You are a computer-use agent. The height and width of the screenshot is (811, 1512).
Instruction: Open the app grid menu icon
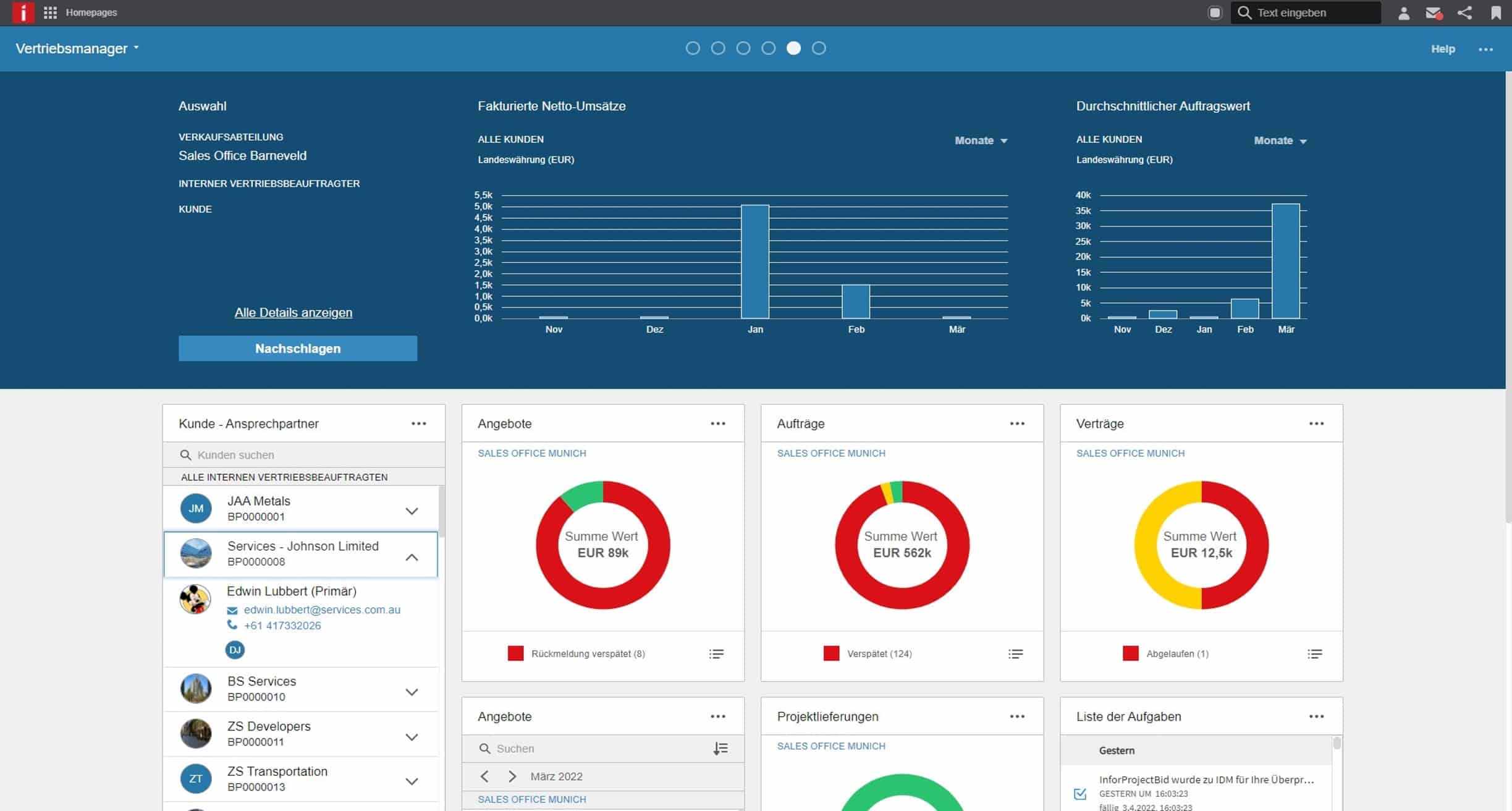[50, 12]
